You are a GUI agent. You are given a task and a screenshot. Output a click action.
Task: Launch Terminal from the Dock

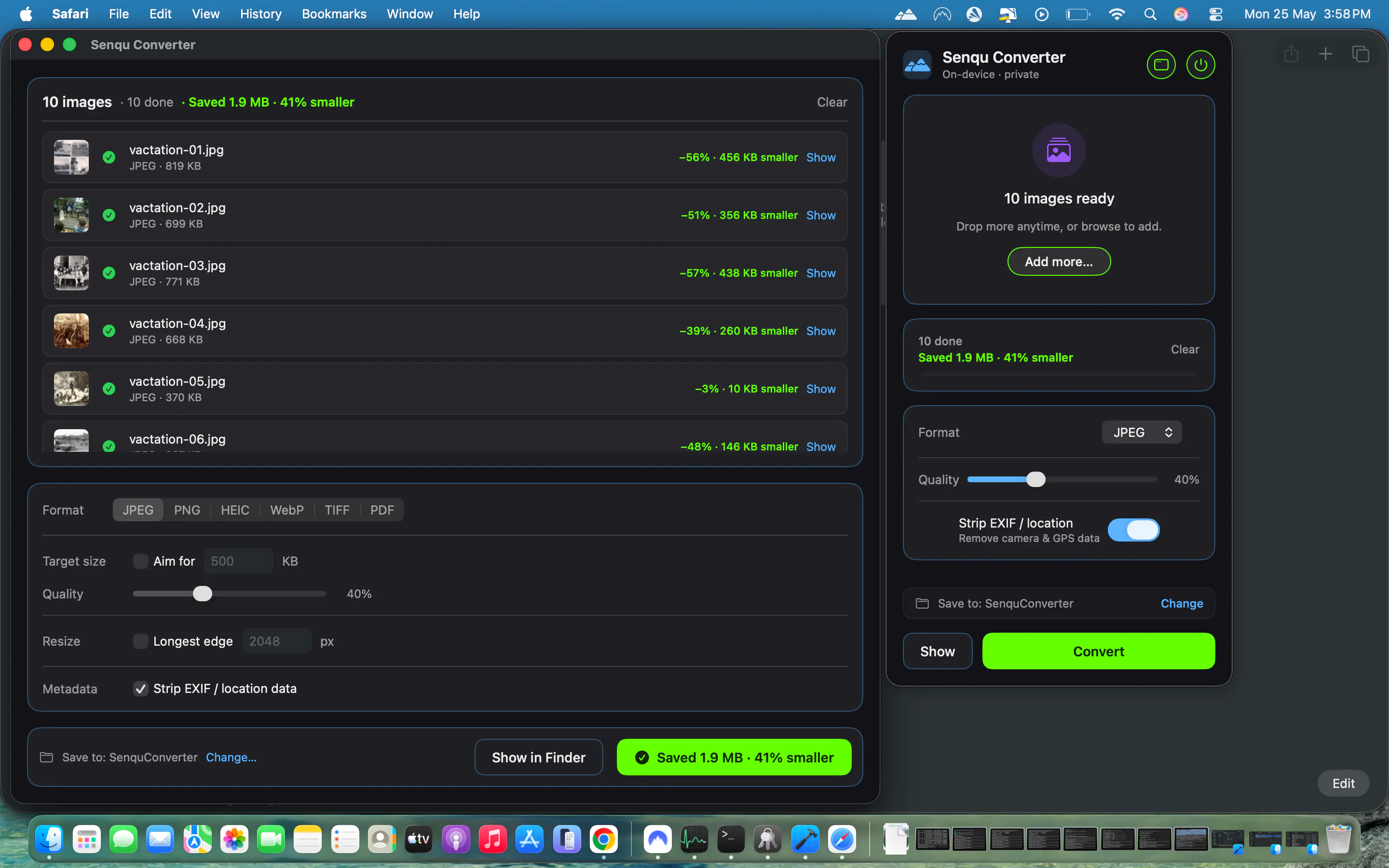coord(731,839)
